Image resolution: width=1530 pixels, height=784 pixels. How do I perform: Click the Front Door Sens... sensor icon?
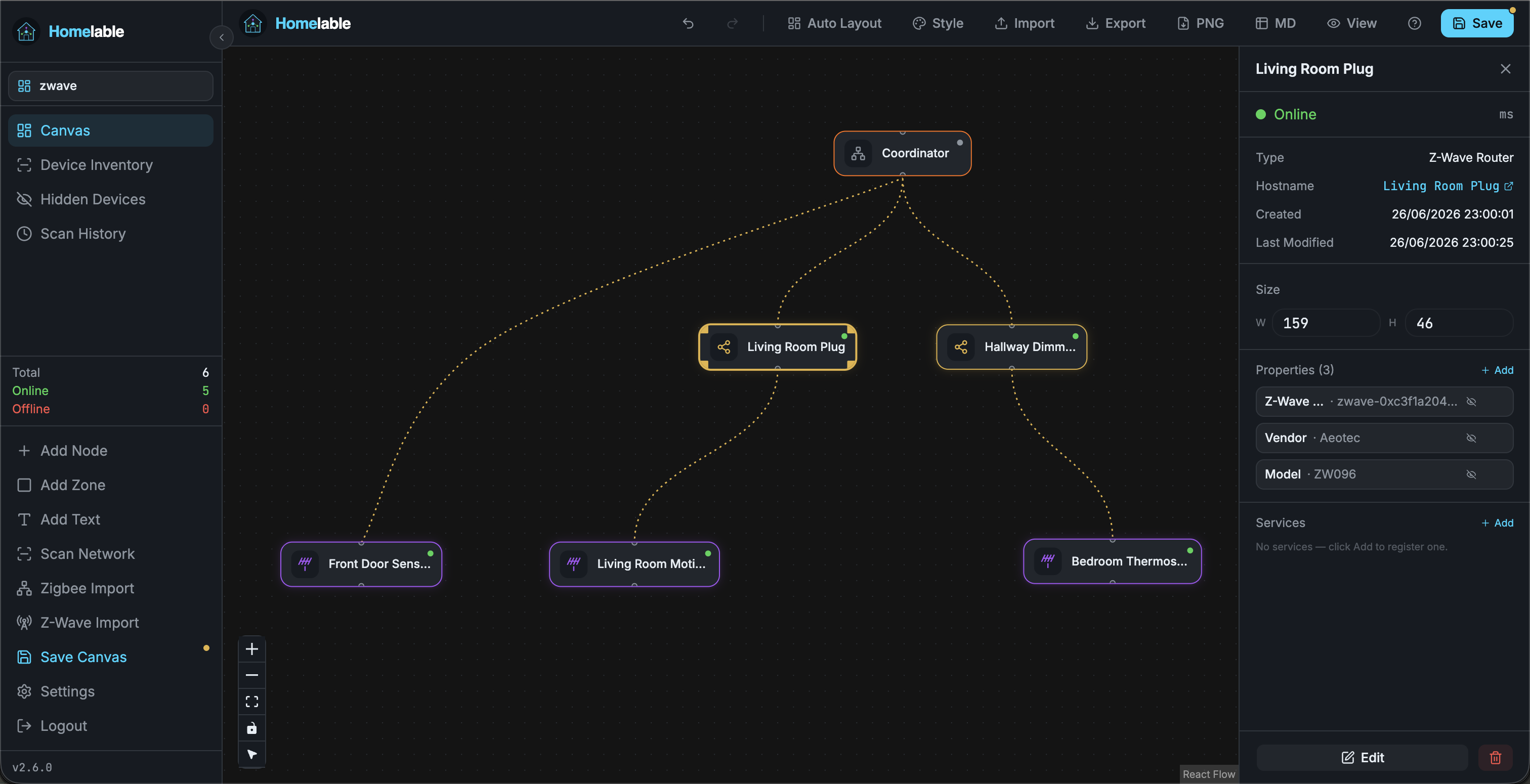[305, 563]
